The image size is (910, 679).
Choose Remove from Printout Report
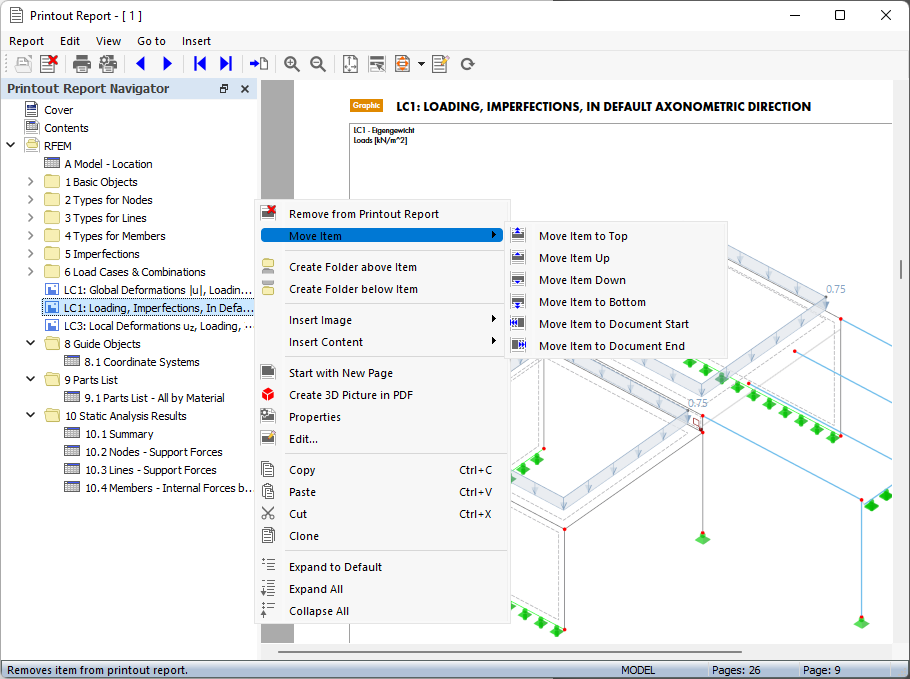[x=381, y=214]
